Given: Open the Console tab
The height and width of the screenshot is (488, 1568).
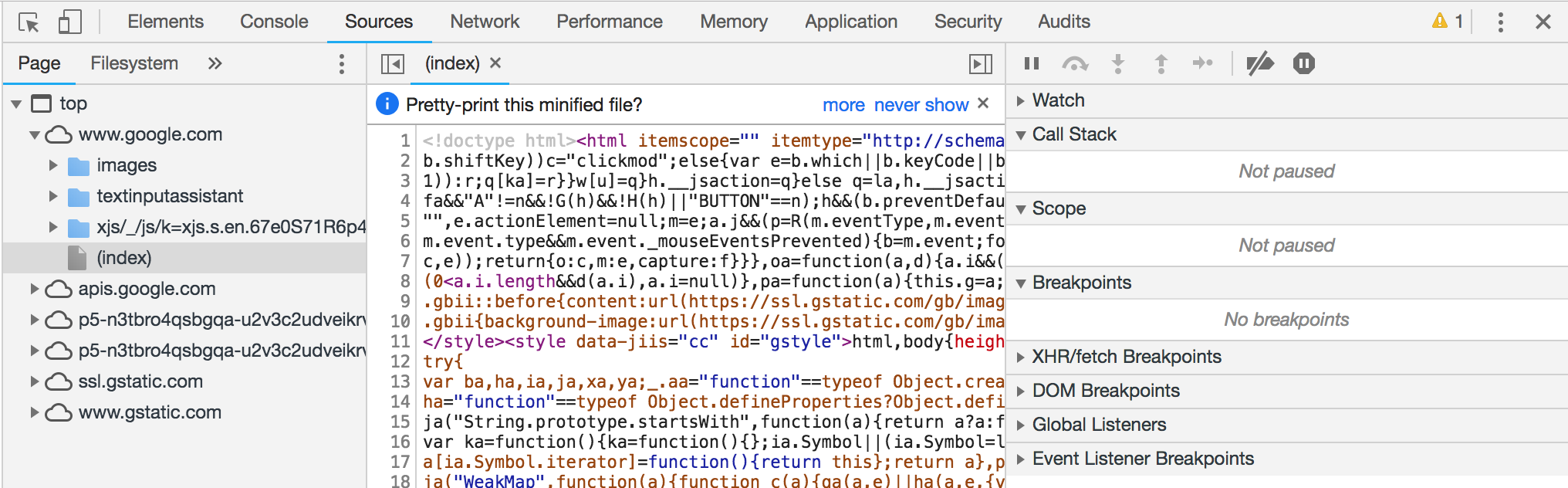Looking at the screenshot, I should pos(274,22).
